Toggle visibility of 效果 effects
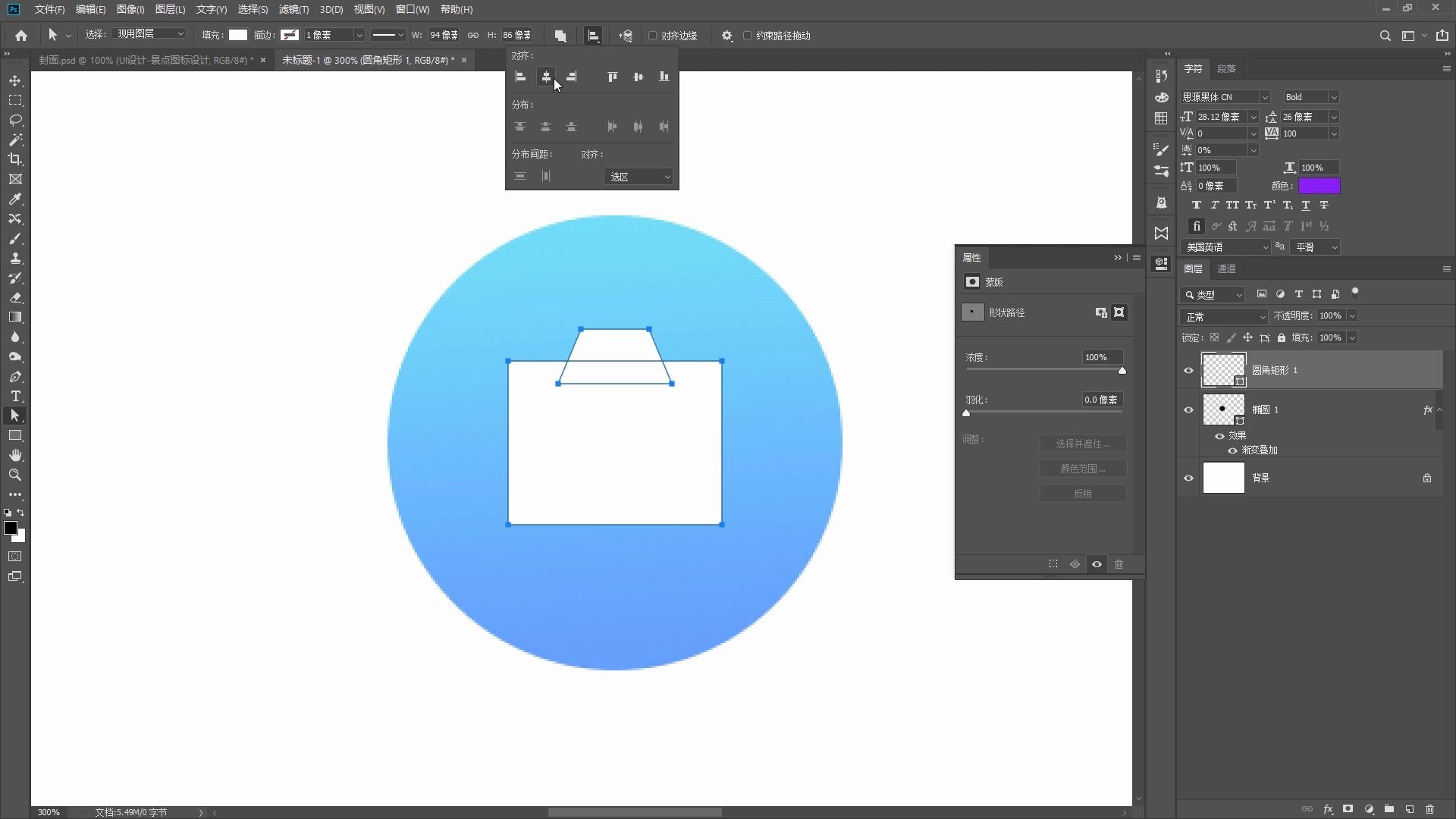The height and width of the screenshot is (819, 1456). [1219, 436]
